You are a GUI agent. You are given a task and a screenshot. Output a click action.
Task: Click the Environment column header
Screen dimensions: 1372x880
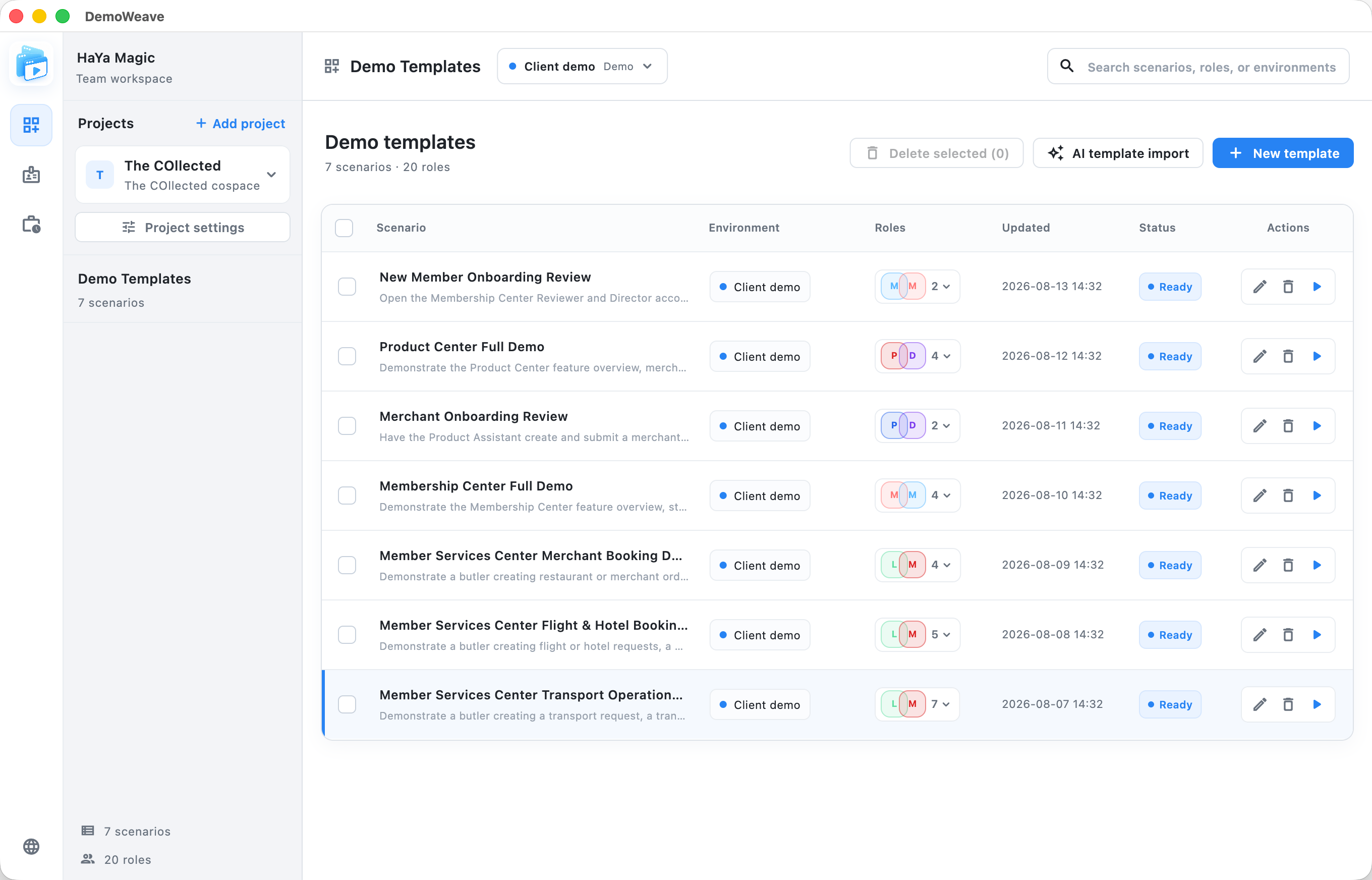pyautogui.click(x=744, y=228)
